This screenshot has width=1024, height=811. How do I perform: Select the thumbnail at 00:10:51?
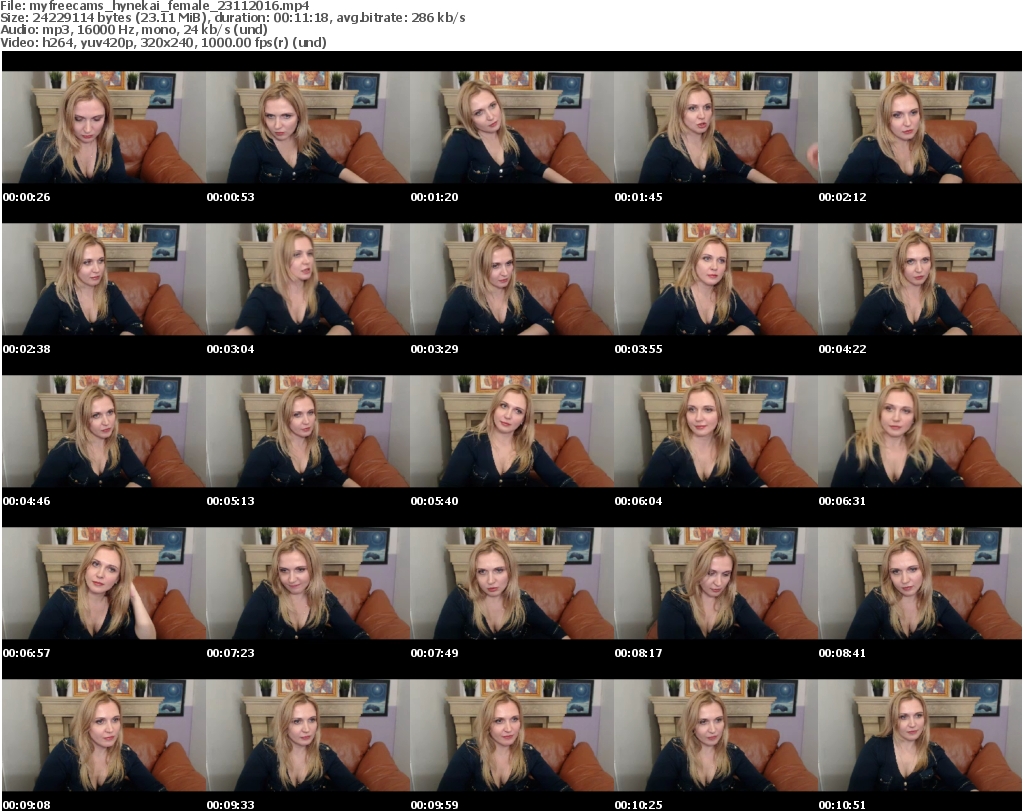click(x=920, y=735)
